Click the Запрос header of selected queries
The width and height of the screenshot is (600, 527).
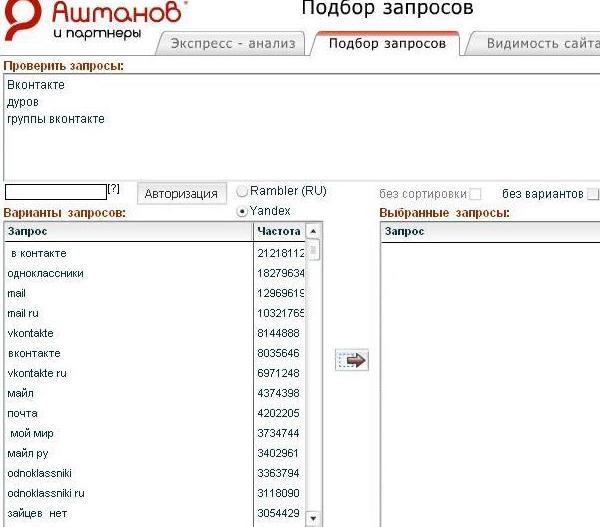coord(491,232)
